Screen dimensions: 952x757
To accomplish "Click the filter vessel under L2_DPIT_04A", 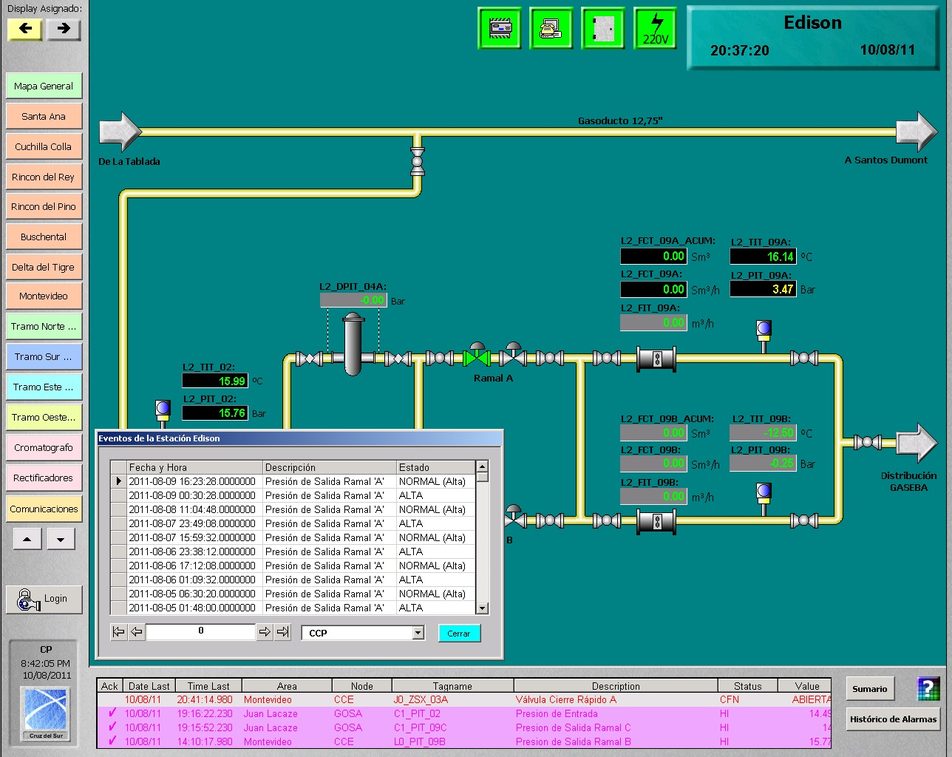I will tap(353, 344).
